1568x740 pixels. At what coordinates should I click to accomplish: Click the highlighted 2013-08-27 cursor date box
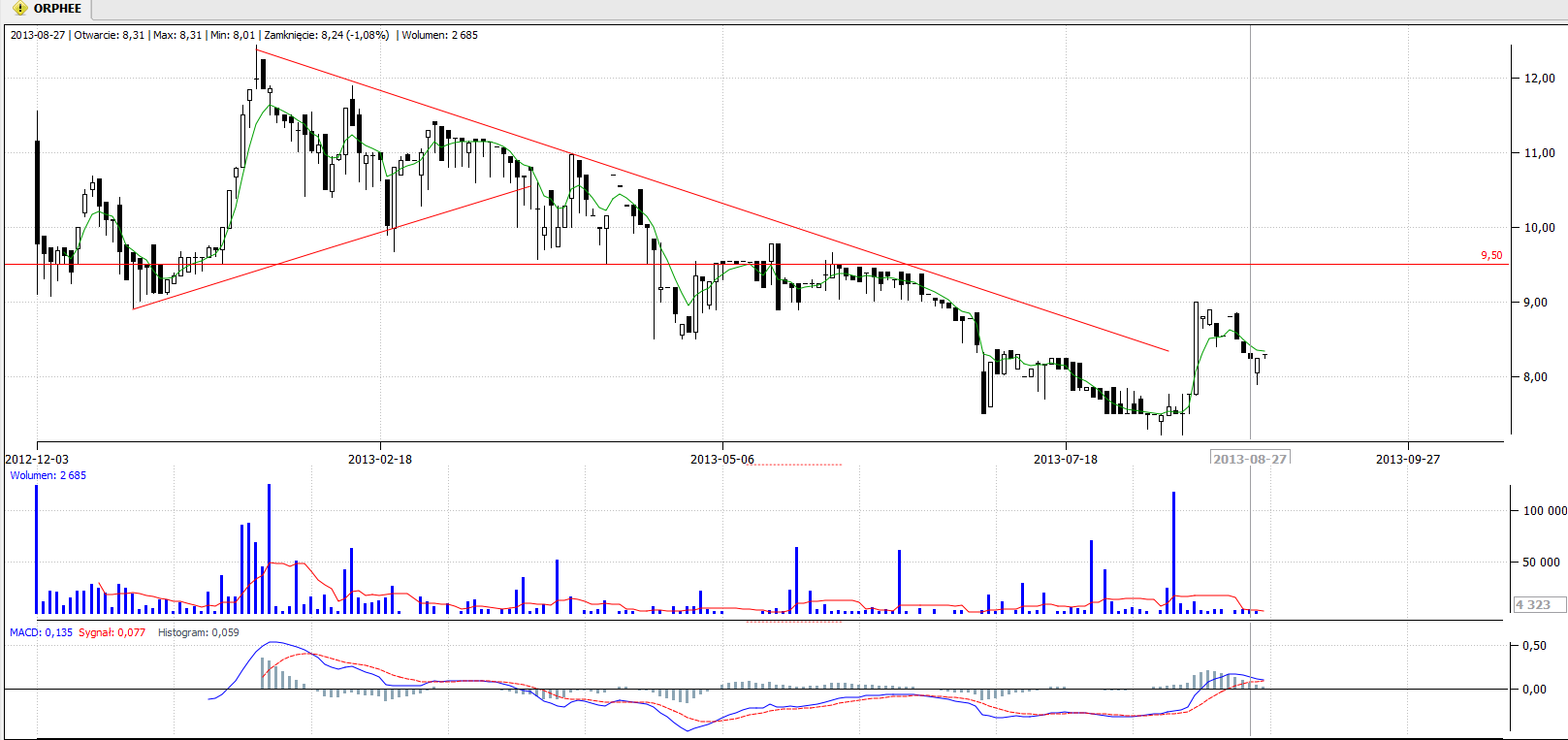tap(1250, 459)
